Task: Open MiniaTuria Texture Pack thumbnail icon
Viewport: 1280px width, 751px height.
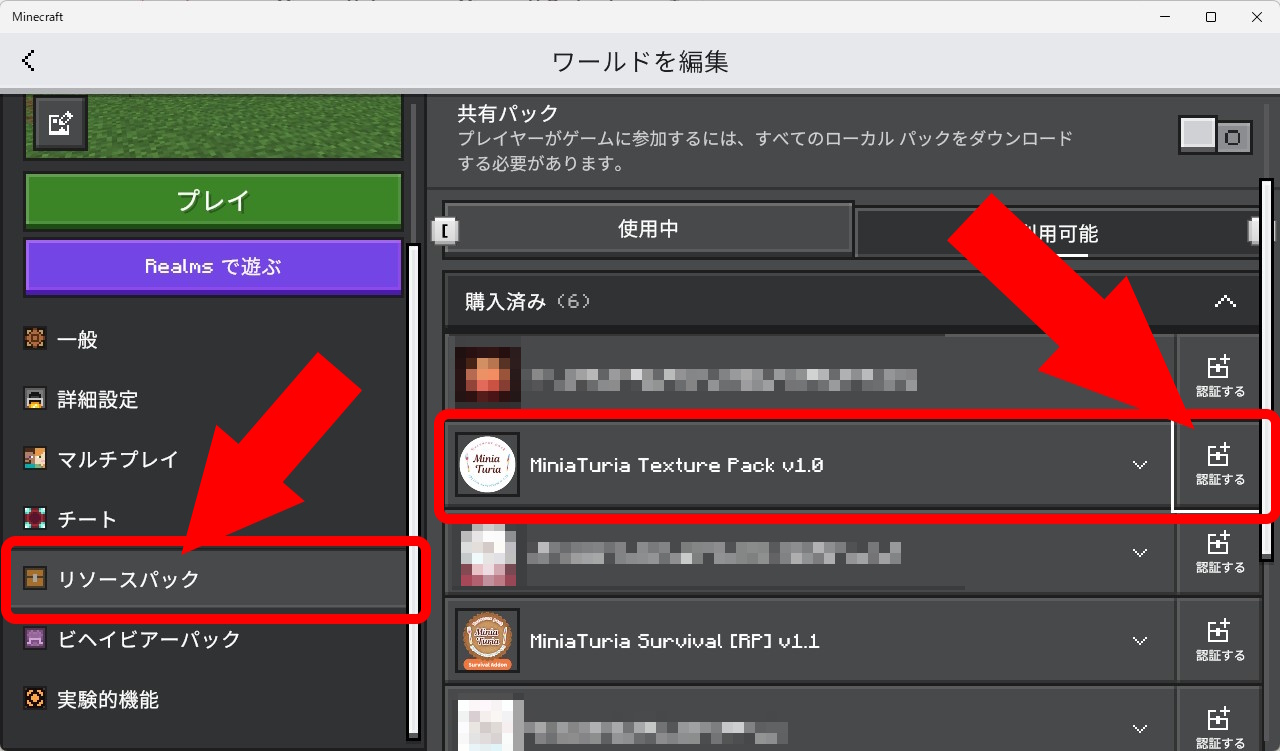Action: [x=487, y=465]
